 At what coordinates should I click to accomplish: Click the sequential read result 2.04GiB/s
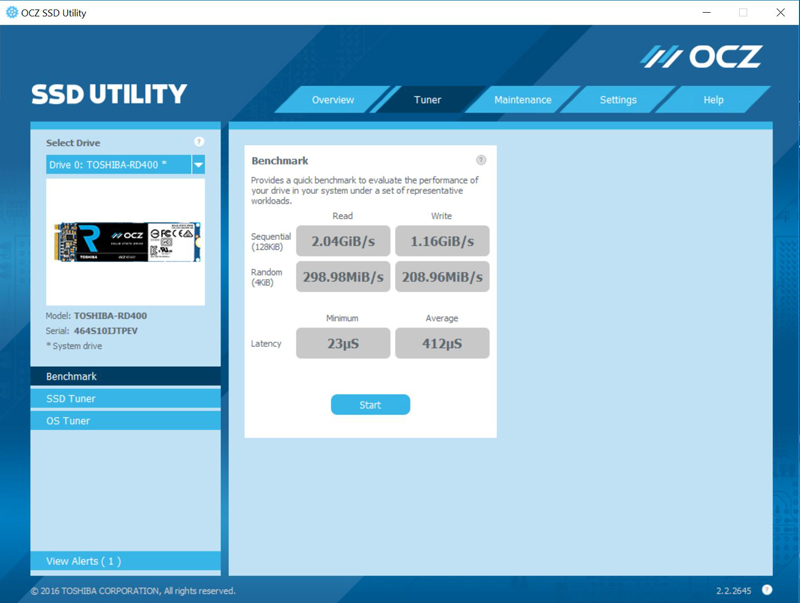click(343, 241)
